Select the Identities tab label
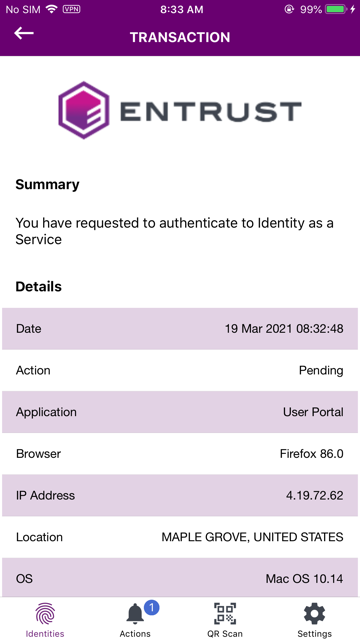The height and width of the screenshot is (640, 360). click(45, 633)
